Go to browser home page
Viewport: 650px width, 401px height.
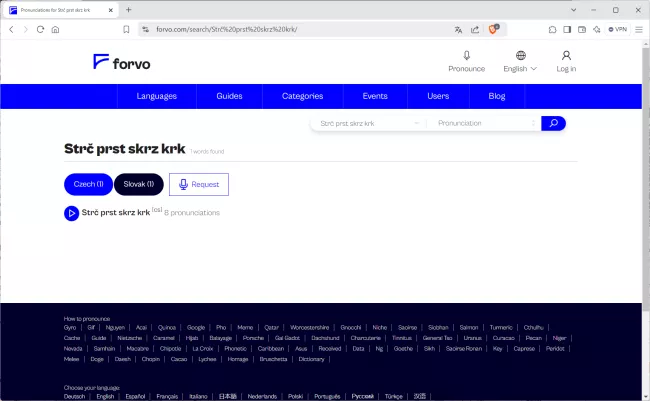pyautogui.click(x=55, y=29)
